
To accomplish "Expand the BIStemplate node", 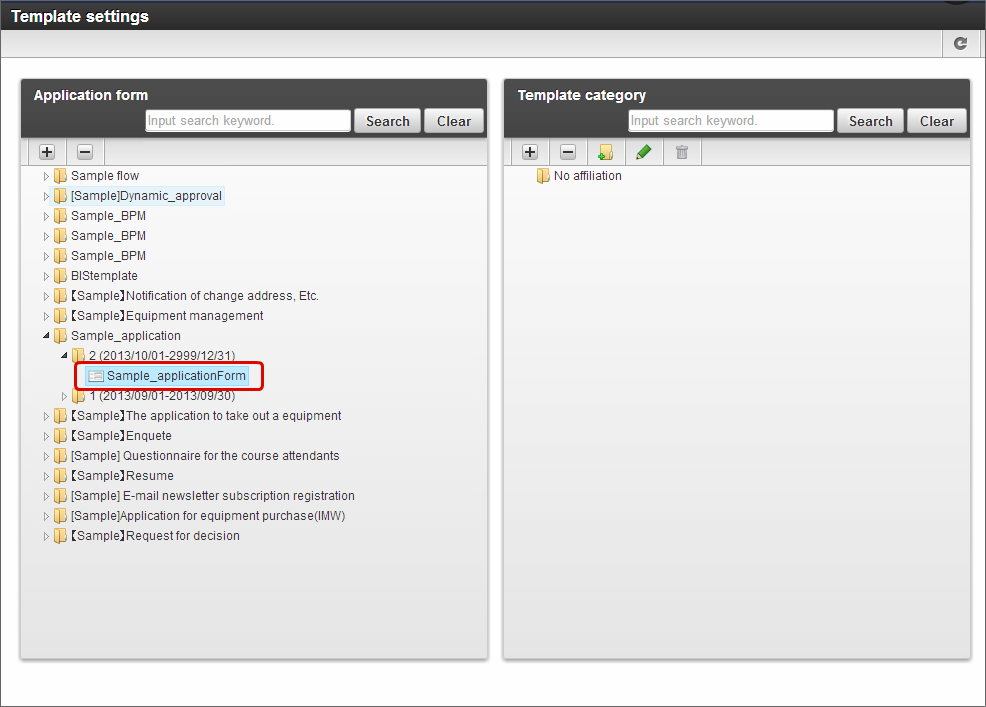I will coord(46,276).
